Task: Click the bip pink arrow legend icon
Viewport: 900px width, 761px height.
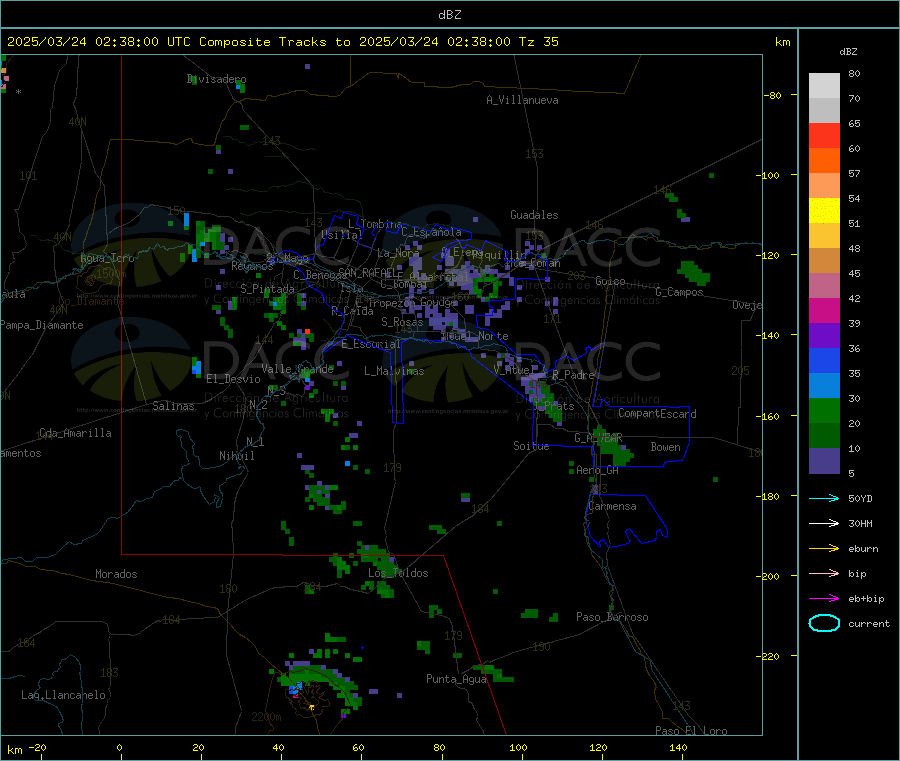Action: coord(824,573)
